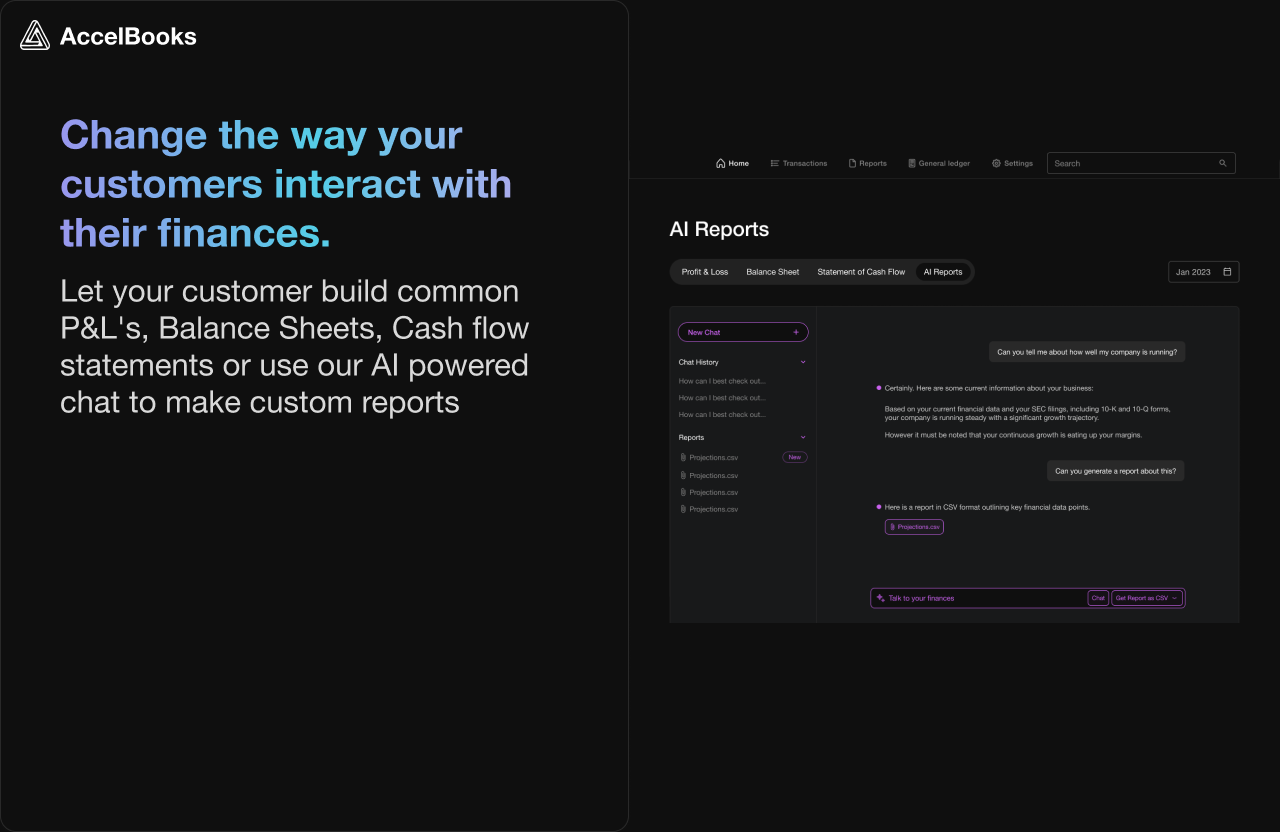Click the Chat History section label
Viewport: 1280px width, 832px height.
tap(698, 362)
